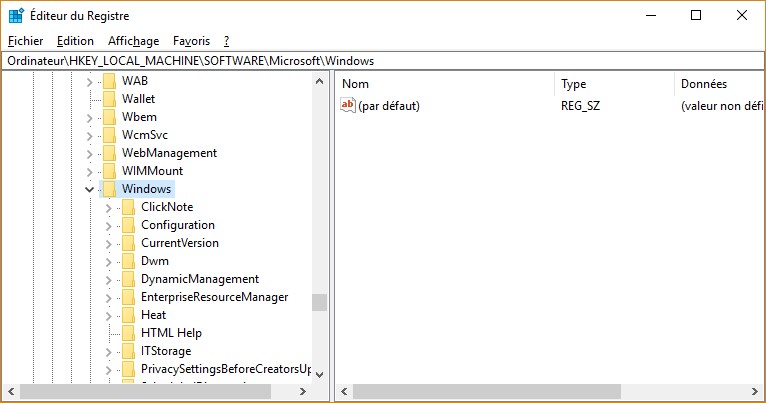This screenshot has height=403, width=766.
Task: Click values pane scroll left arrow
Action: pyautogui.click(x=344, y=391)
